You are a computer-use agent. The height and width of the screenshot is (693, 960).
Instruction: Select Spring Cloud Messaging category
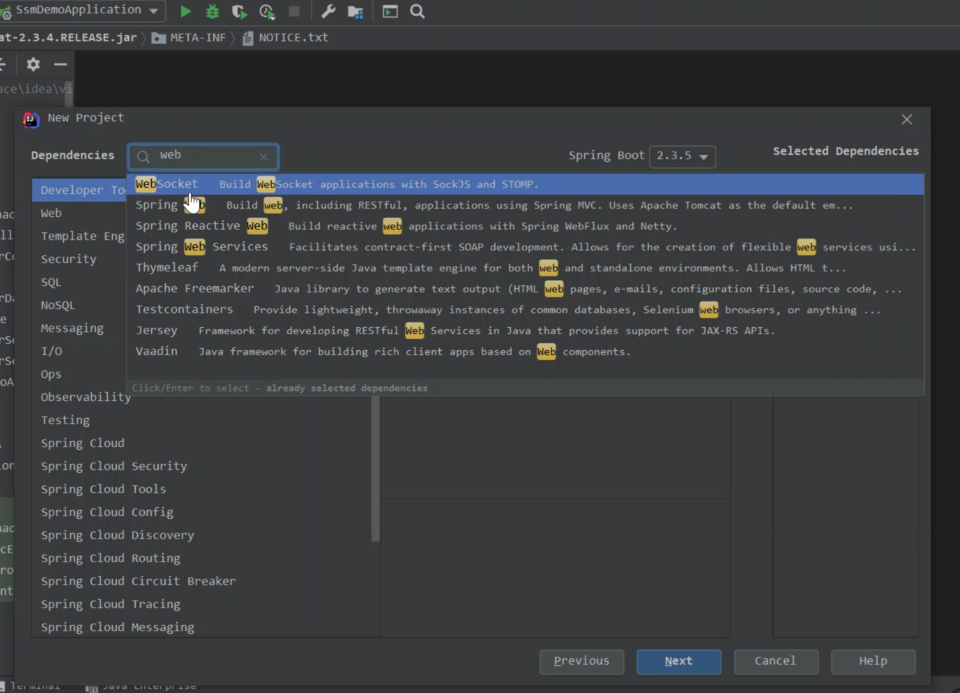coord(202,627)
